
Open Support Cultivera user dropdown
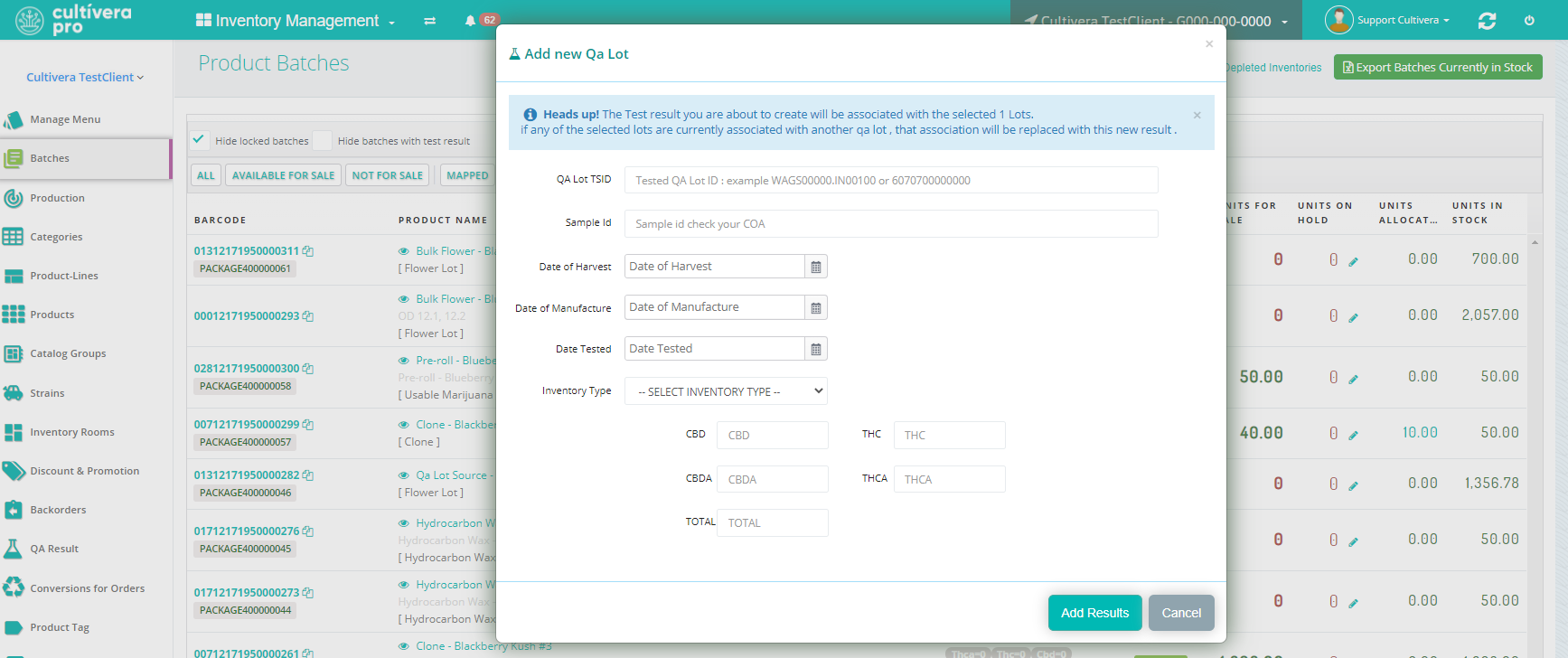pos(1403,20)
